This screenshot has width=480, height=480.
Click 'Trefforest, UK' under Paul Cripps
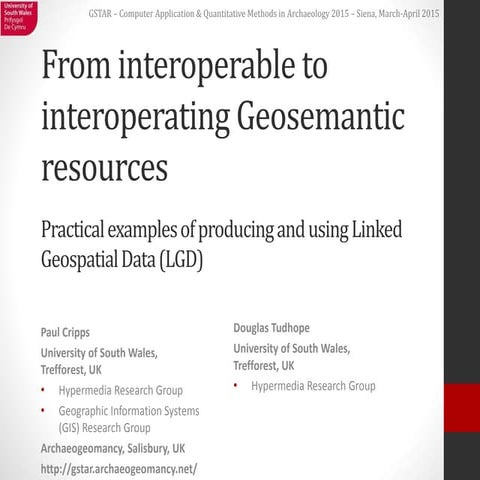71,370
